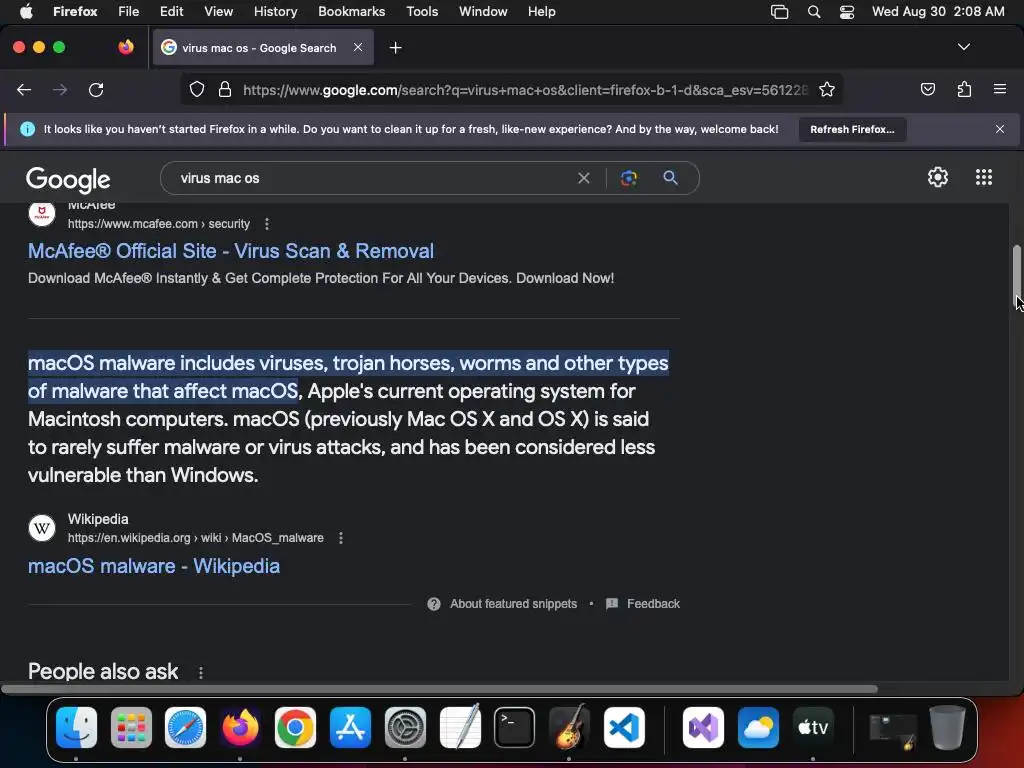Open McAfee Official Site link
Image resolution: width=1024 pixels, height=768 pixels.
pyautogui.click(x=231, y=251)
